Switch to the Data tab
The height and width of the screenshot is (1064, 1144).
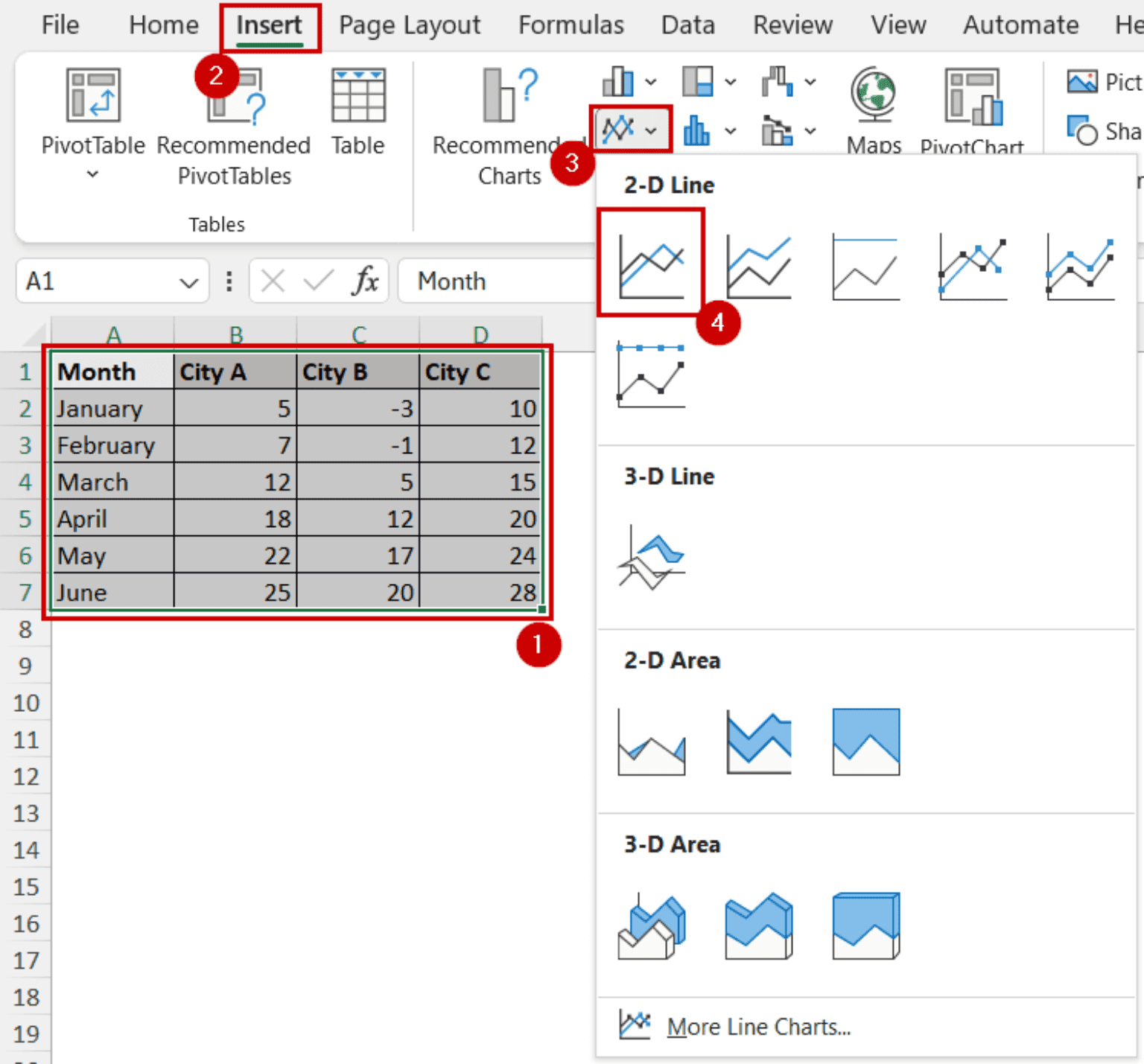tap(687, 25)
